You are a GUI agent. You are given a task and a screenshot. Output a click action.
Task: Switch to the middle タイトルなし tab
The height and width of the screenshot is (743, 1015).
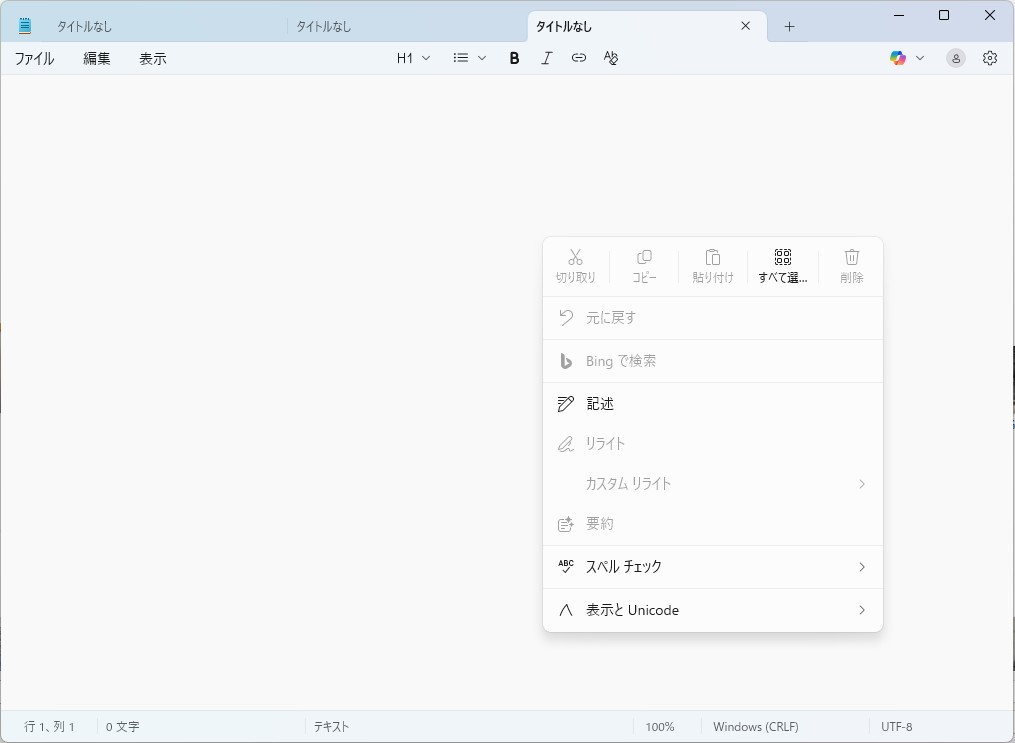(324, 25)
